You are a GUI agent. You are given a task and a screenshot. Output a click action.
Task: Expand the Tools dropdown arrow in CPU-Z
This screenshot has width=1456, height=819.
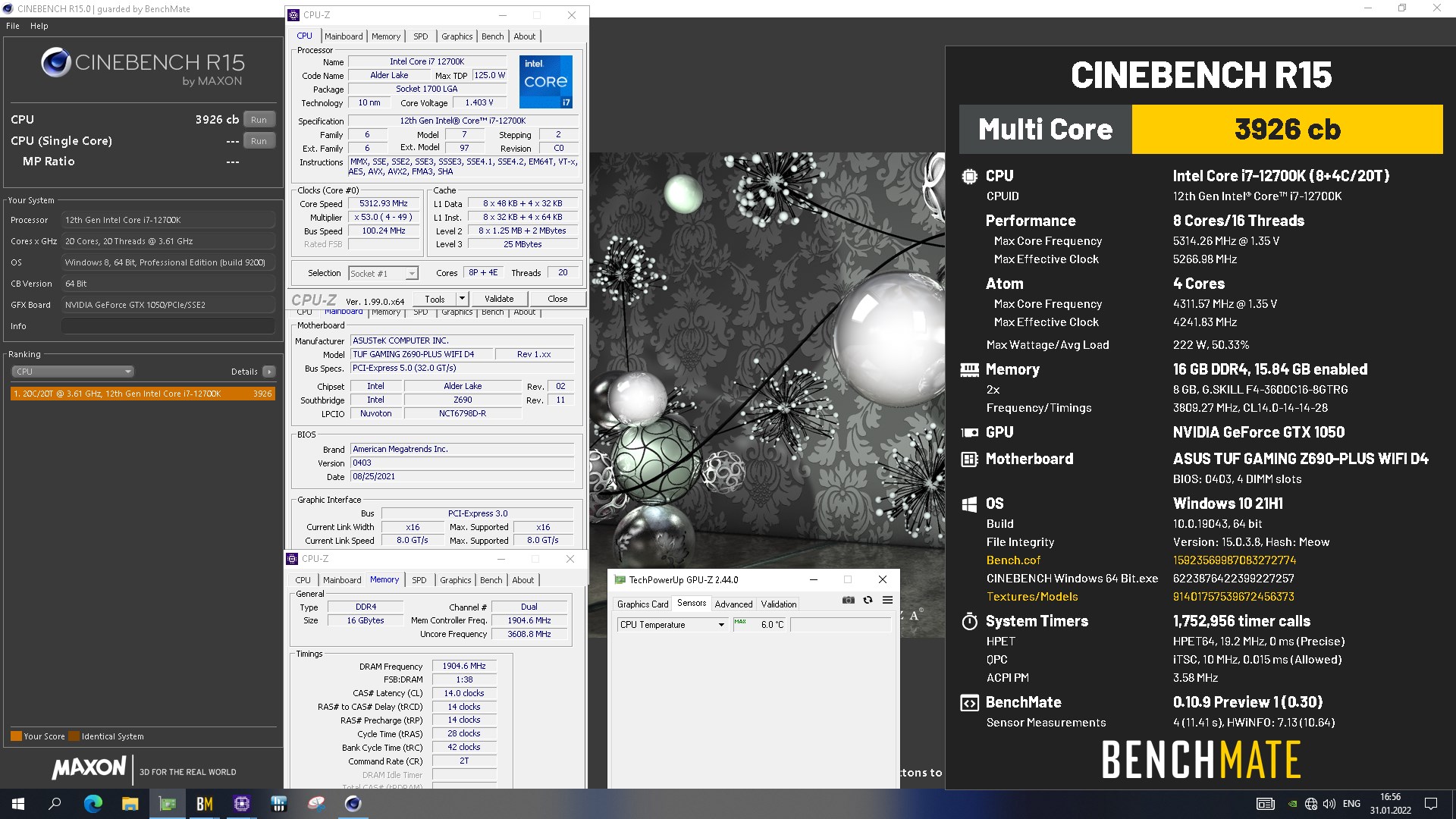463,299
